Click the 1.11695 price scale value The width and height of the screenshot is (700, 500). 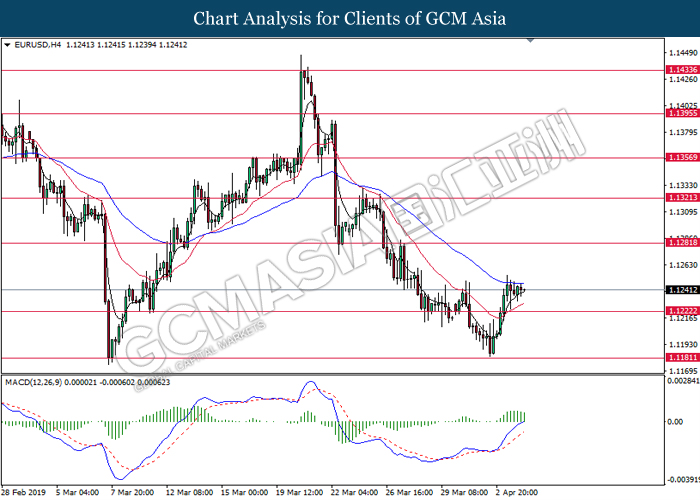click(x=683, y=371)
